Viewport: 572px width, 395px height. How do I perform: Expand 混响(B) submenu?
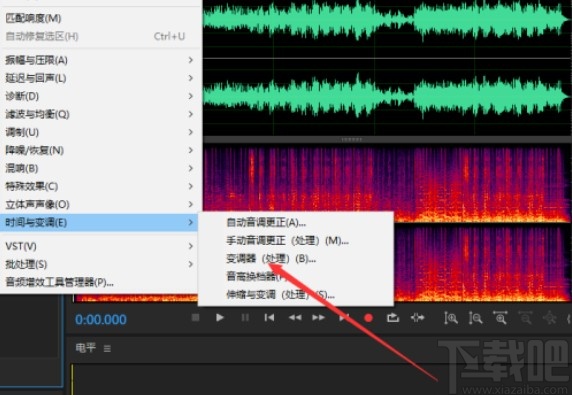(101, 168)
